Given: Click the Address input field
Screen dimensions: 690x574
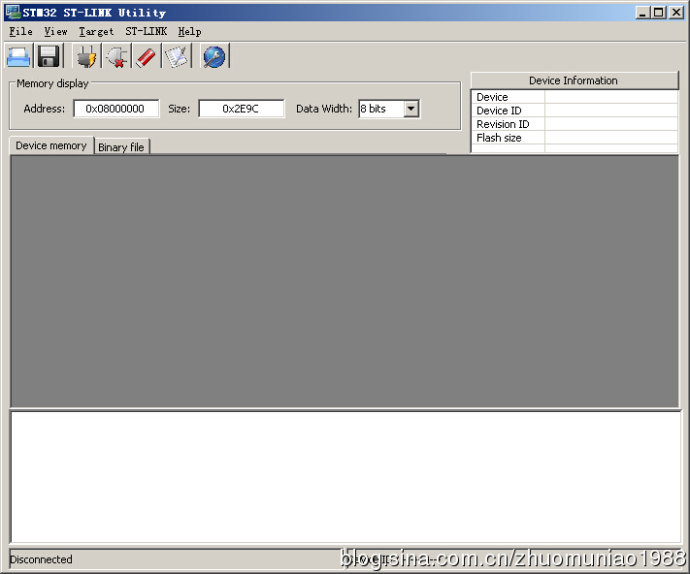Looking at the screenshot, I should click(116, 109).
